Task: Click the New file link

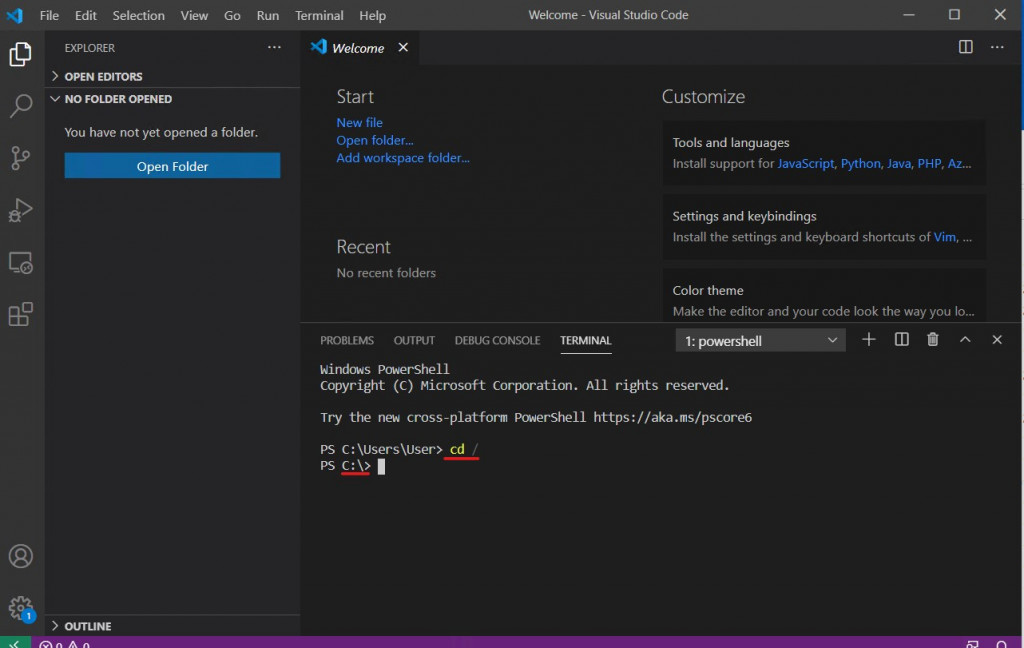Action: [359, 122]
